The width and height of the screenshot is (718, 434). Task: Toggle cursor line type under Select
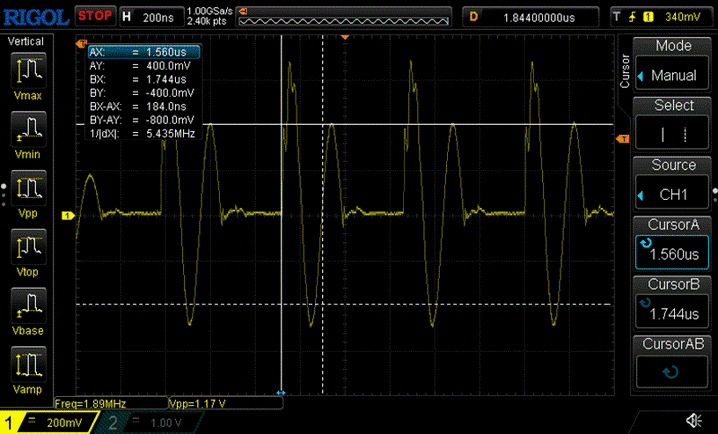672,134
